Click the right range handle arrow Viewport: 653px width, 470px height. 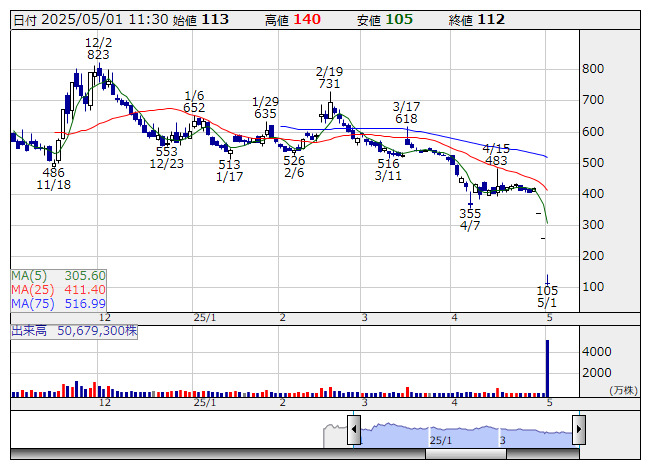pos(579,429)
